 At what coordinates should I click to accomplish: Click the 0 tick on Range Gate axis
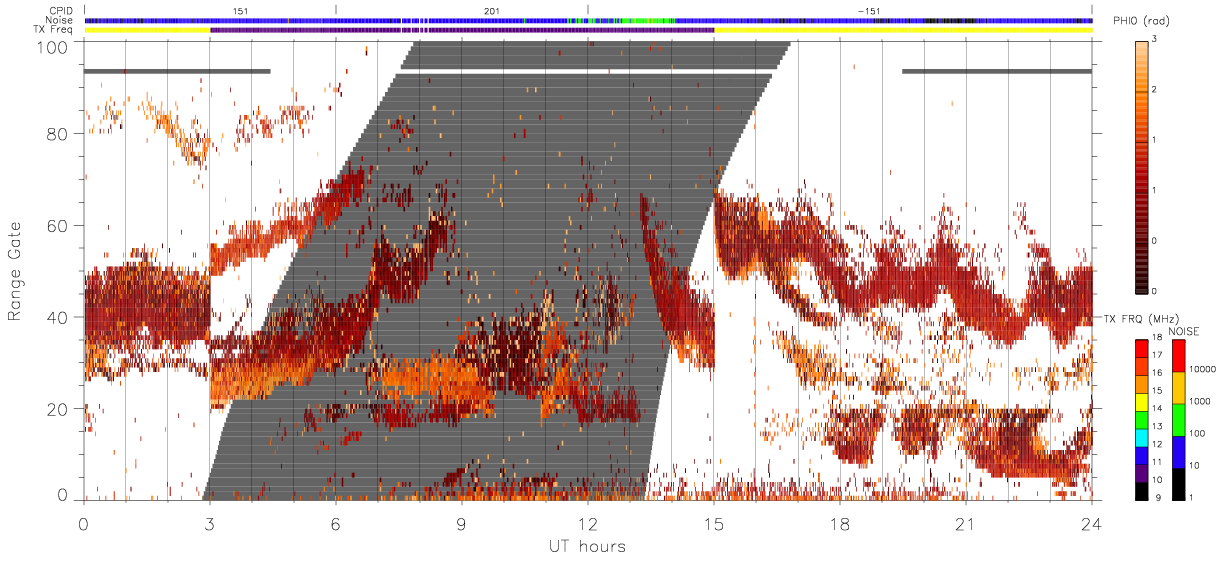(x=62, y=493)
